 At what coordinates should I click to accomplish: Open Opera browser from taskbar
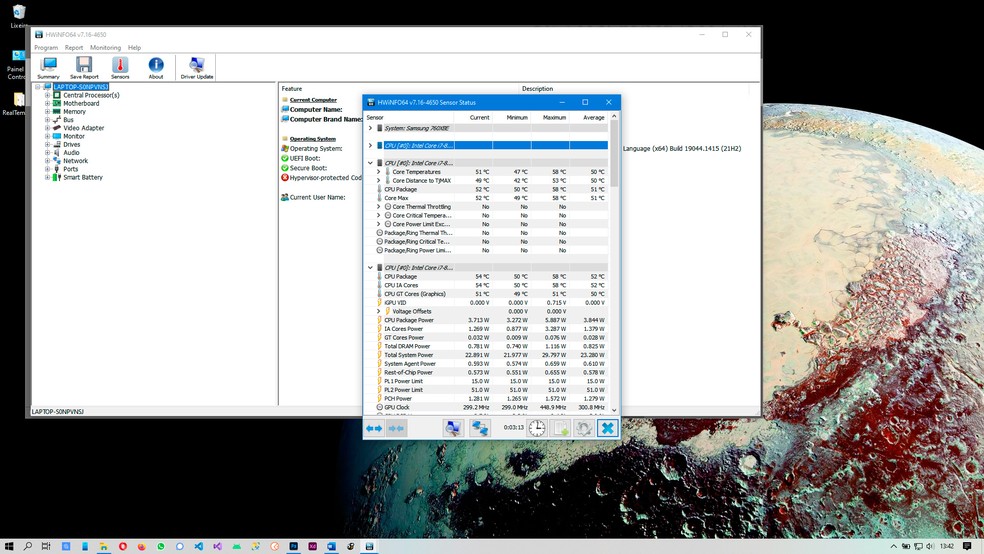pyautogui.click(x=123, y=546)
